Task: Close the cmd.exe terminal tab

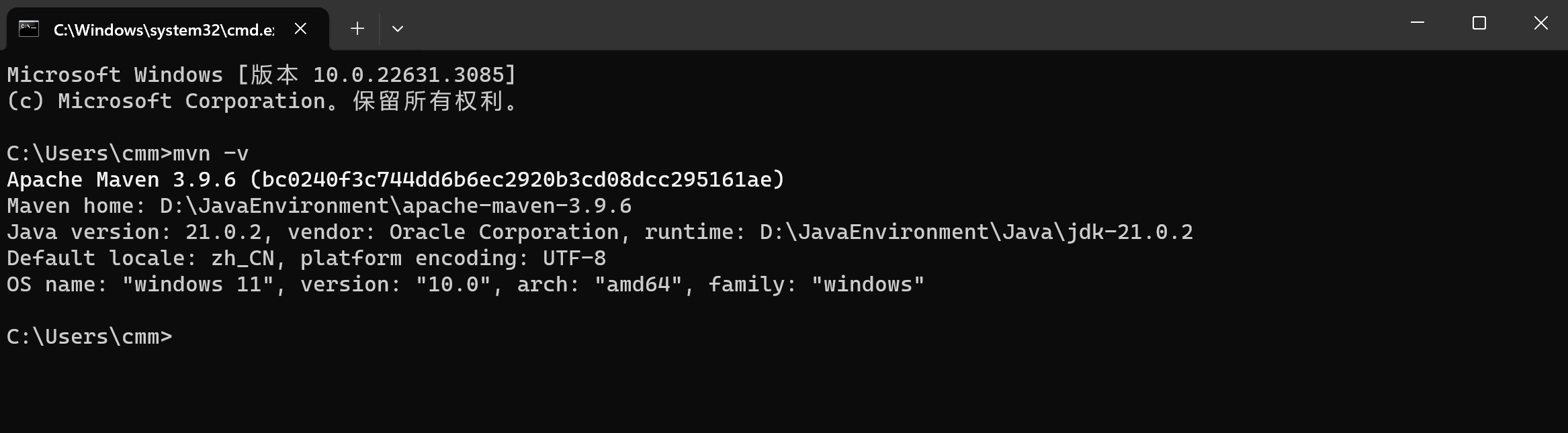Action: (300, 28)
